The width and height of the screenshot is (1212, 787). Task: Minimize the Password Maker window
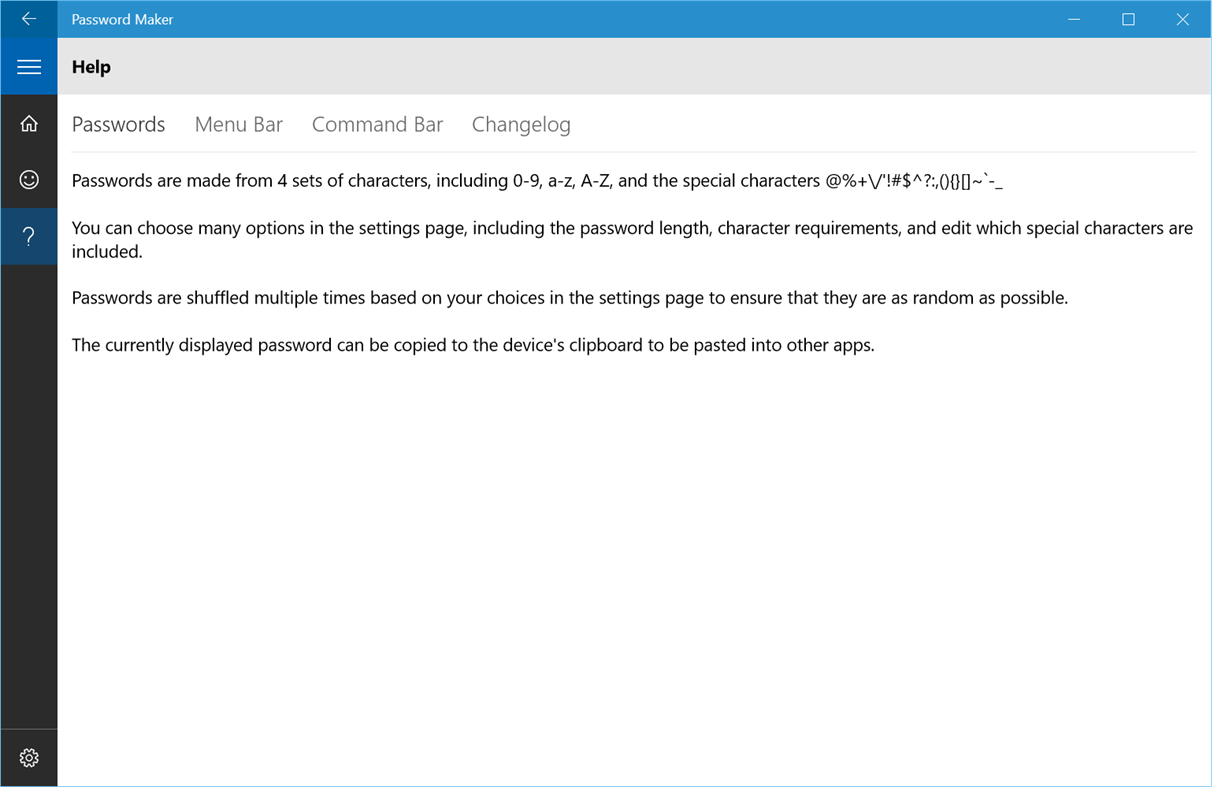[x=1074, y=19]
